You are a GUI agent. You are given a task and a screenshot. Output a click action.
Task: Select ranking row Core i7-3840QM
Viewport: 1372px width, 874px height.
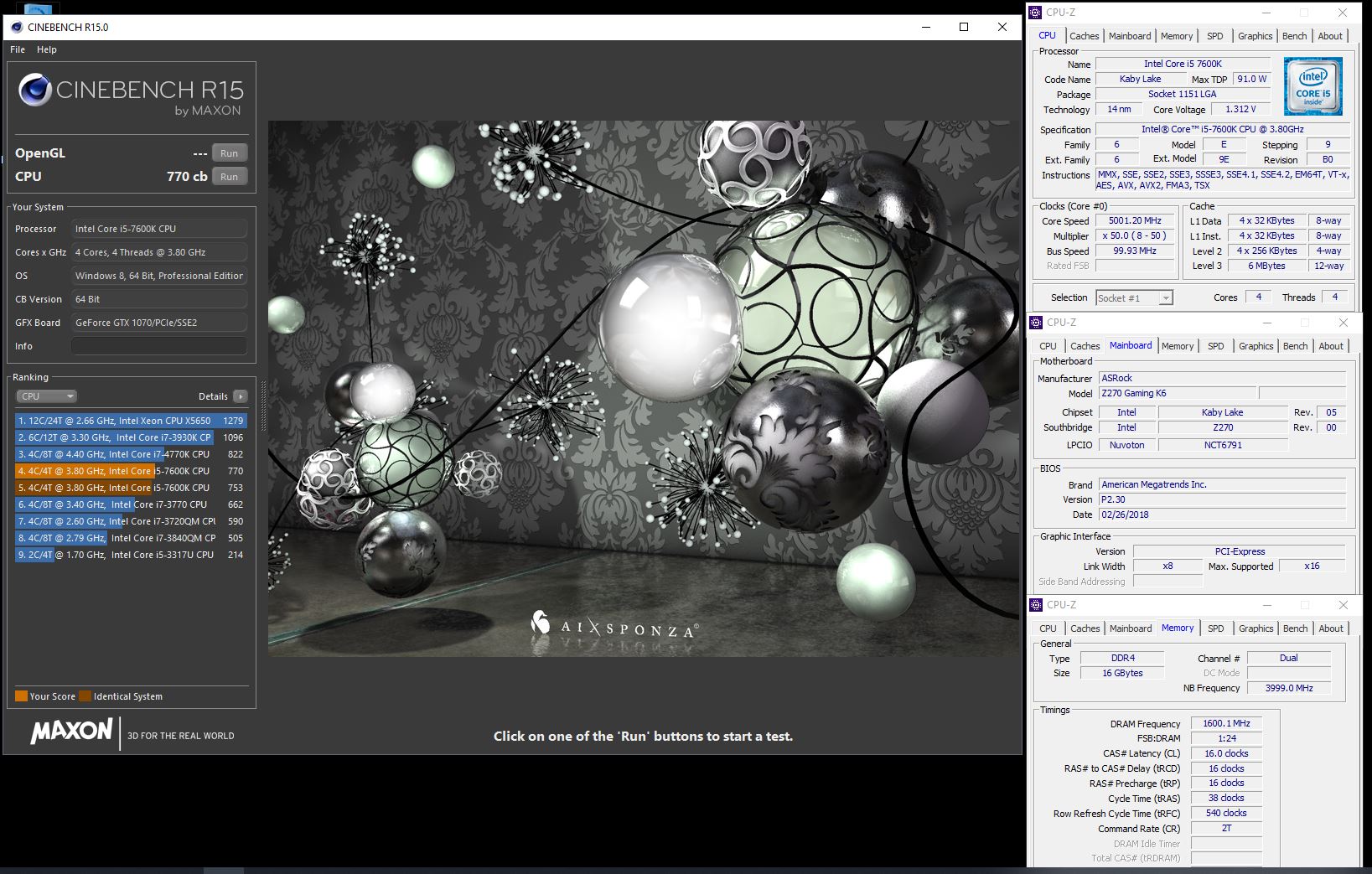coord(131,538)
